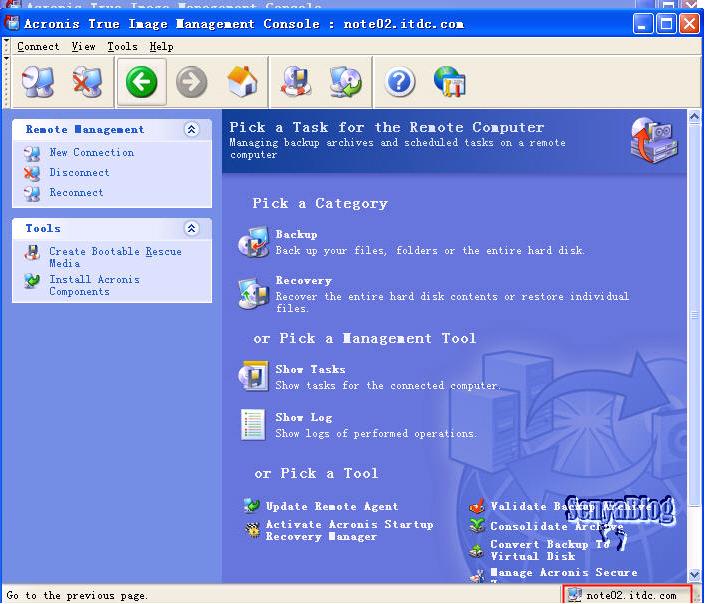
Task: Click Validate Backup Archive link
Action: (570, 506)
